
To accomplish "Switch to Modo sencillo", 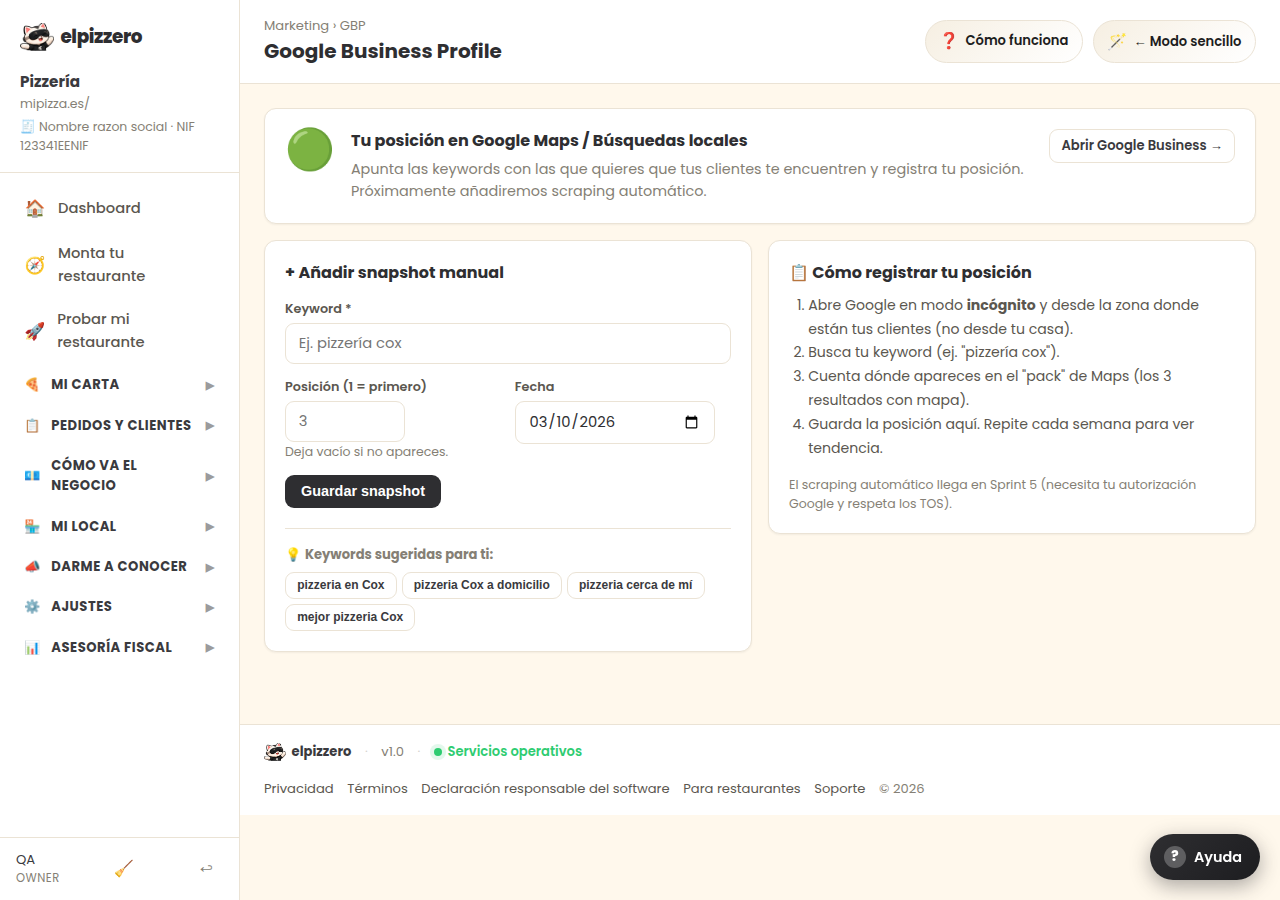I will click(x=1174, y=41).
